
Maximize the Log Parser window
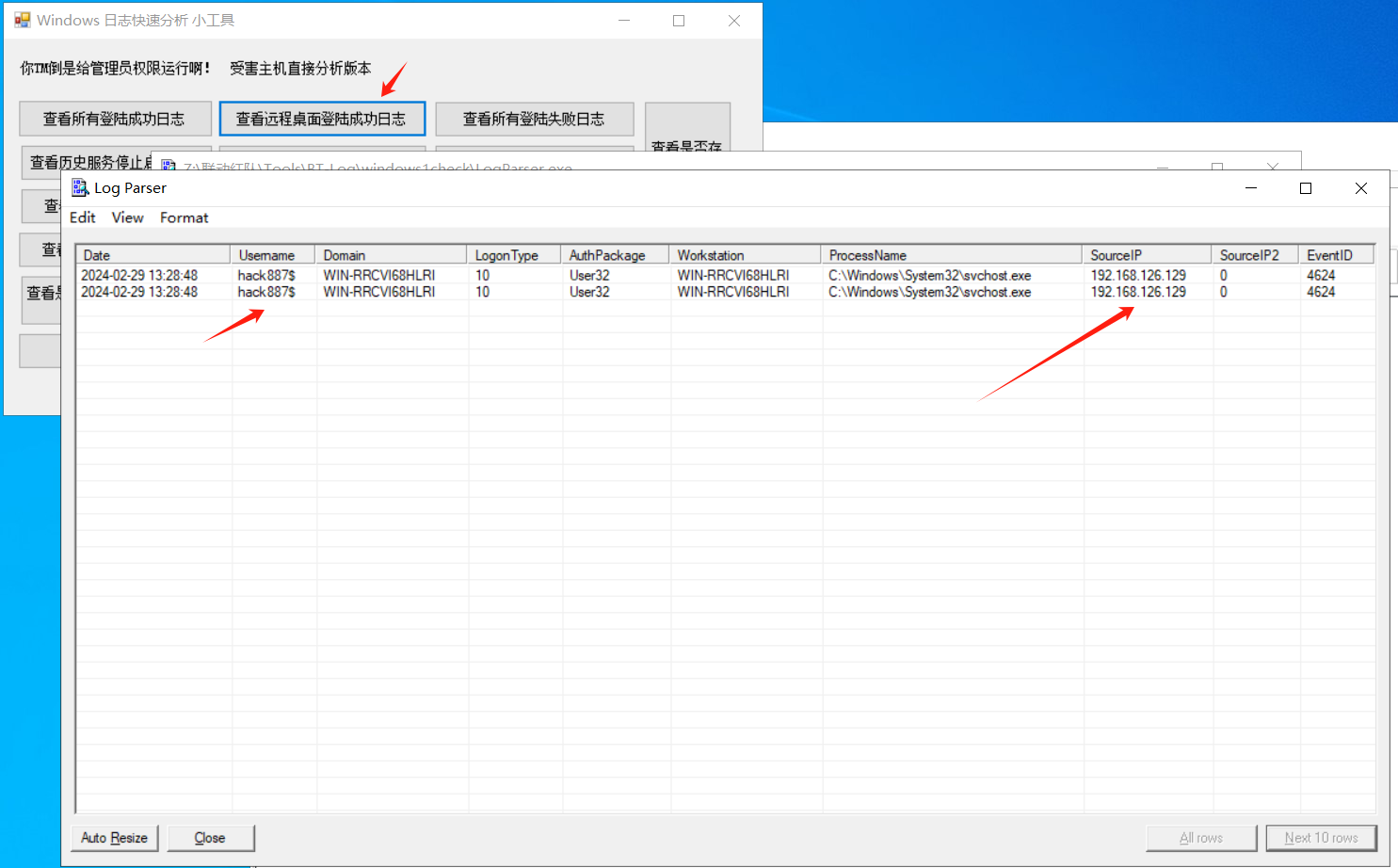pyautogui.click(x=1306, y=188)
